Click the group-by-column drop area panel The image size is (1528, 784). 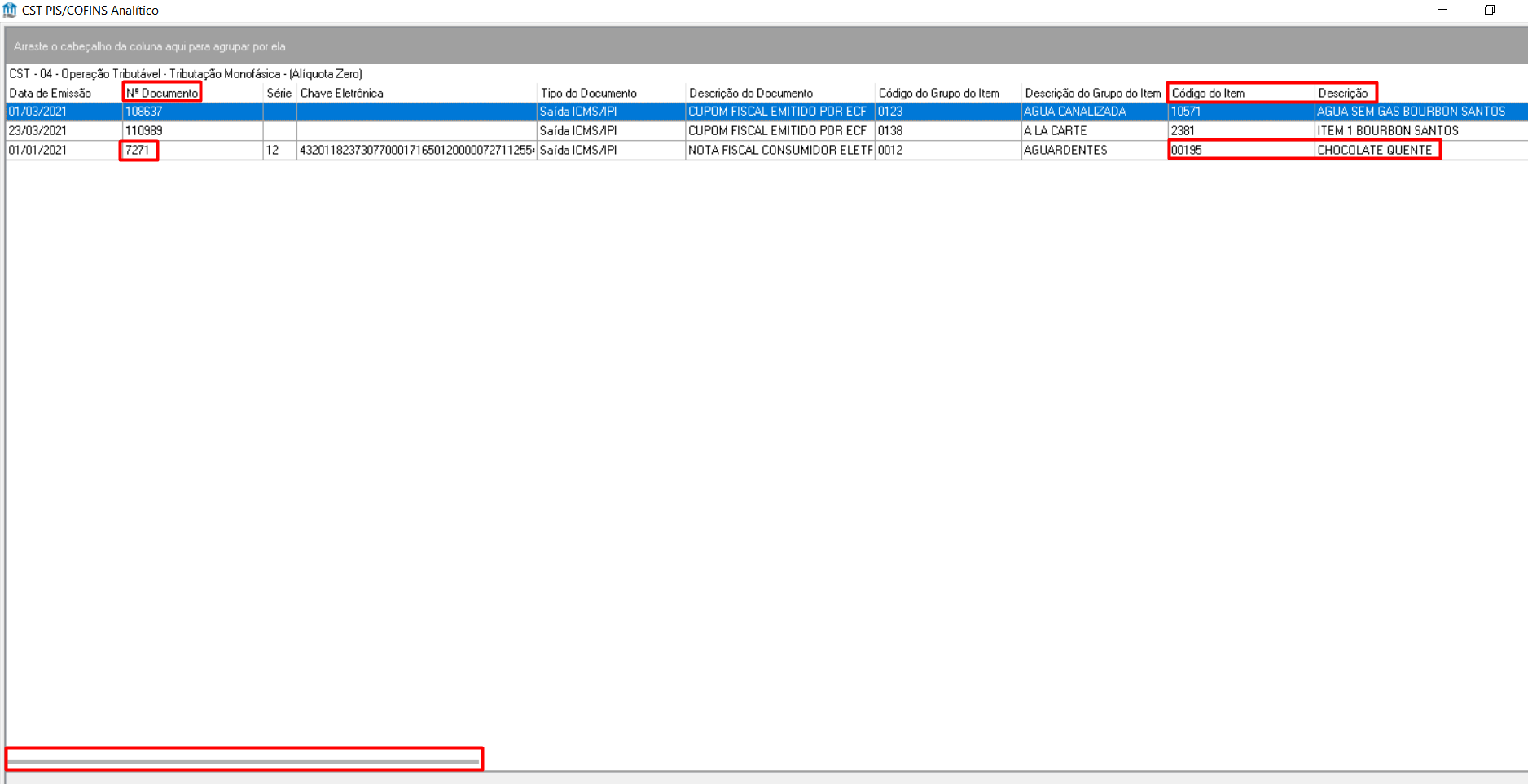coord(766,46)
